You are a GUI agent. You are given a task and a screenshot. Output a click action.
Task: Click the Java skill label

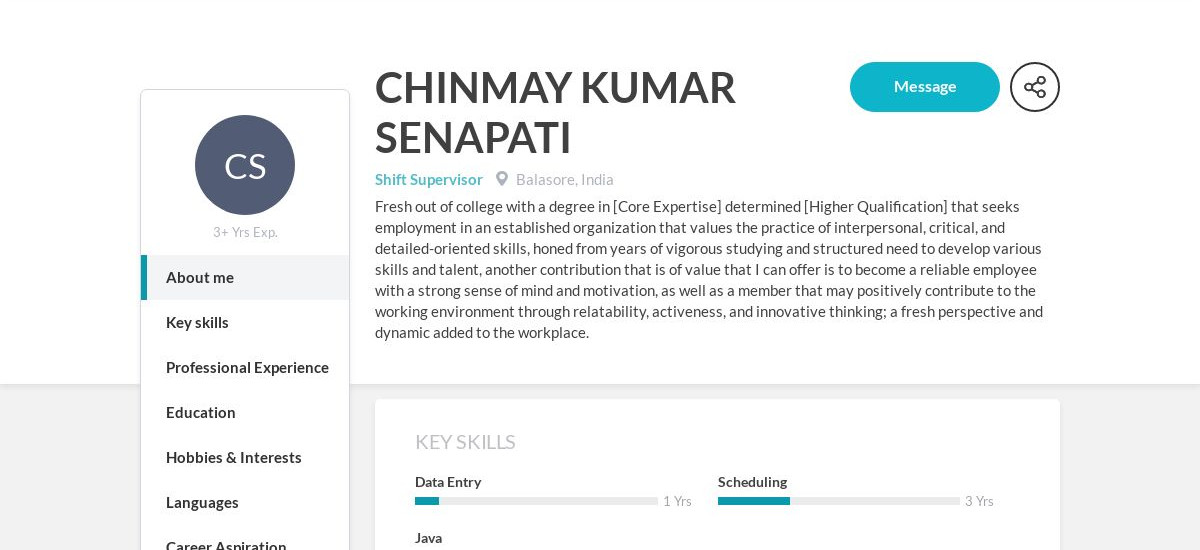pyautogui.click(x=428, y=538)
